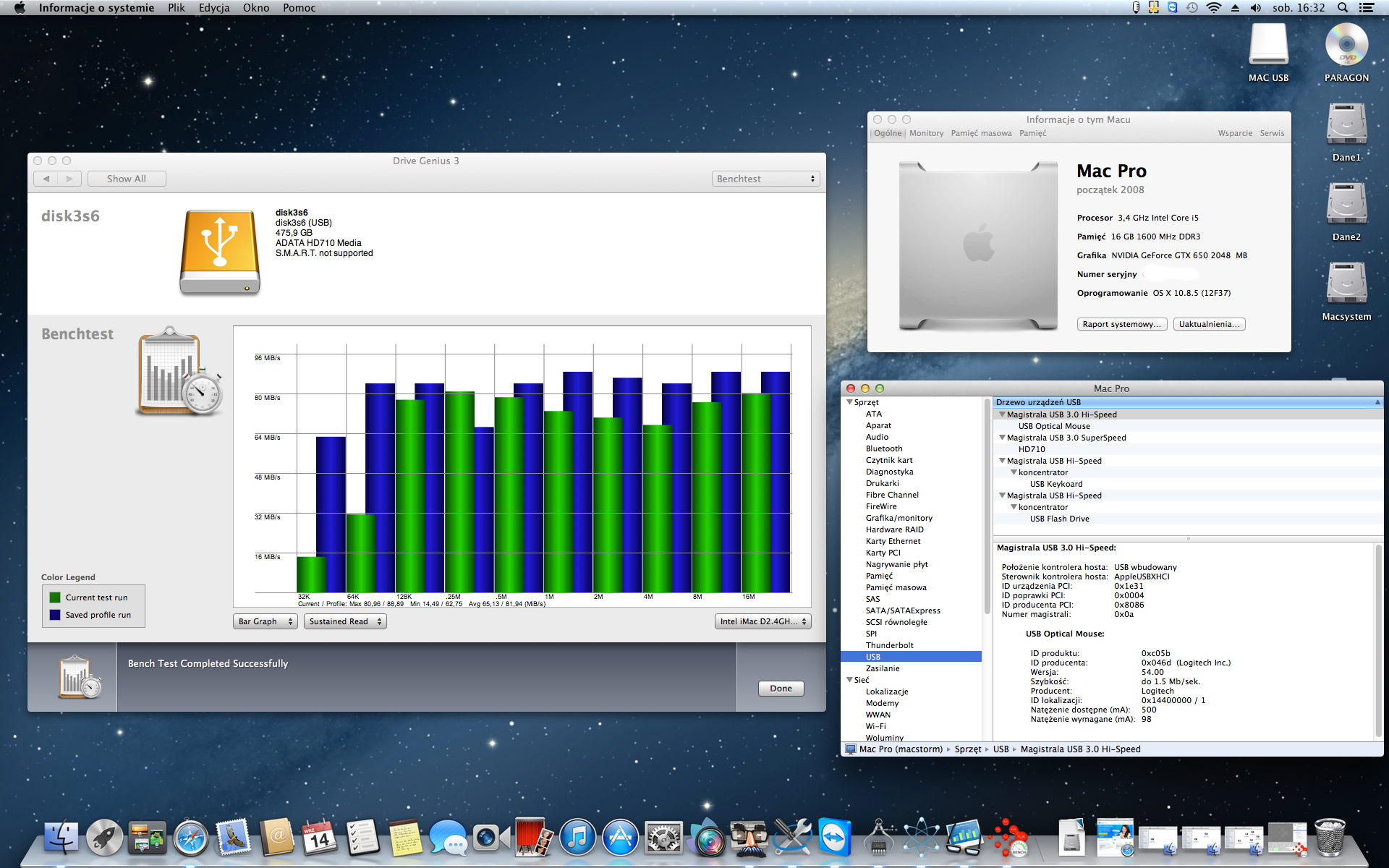The height and width of the screenshot is (868, 1389).
Task: Open FaceTime camera icon in Dock
Action: tap(491, 838)
